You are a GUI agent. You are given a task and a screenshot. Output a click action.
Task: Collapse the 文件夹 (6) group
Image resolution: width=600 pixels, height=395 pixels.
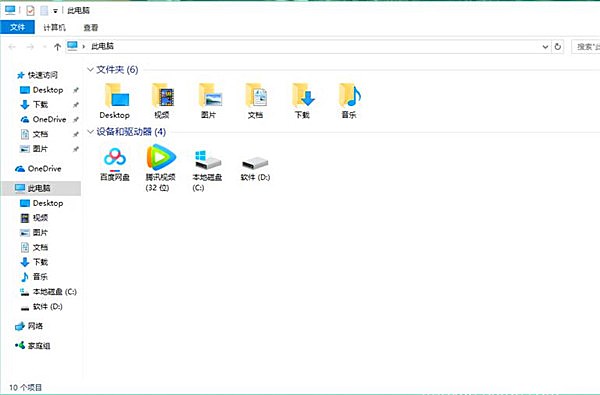[x=90, y=70]
